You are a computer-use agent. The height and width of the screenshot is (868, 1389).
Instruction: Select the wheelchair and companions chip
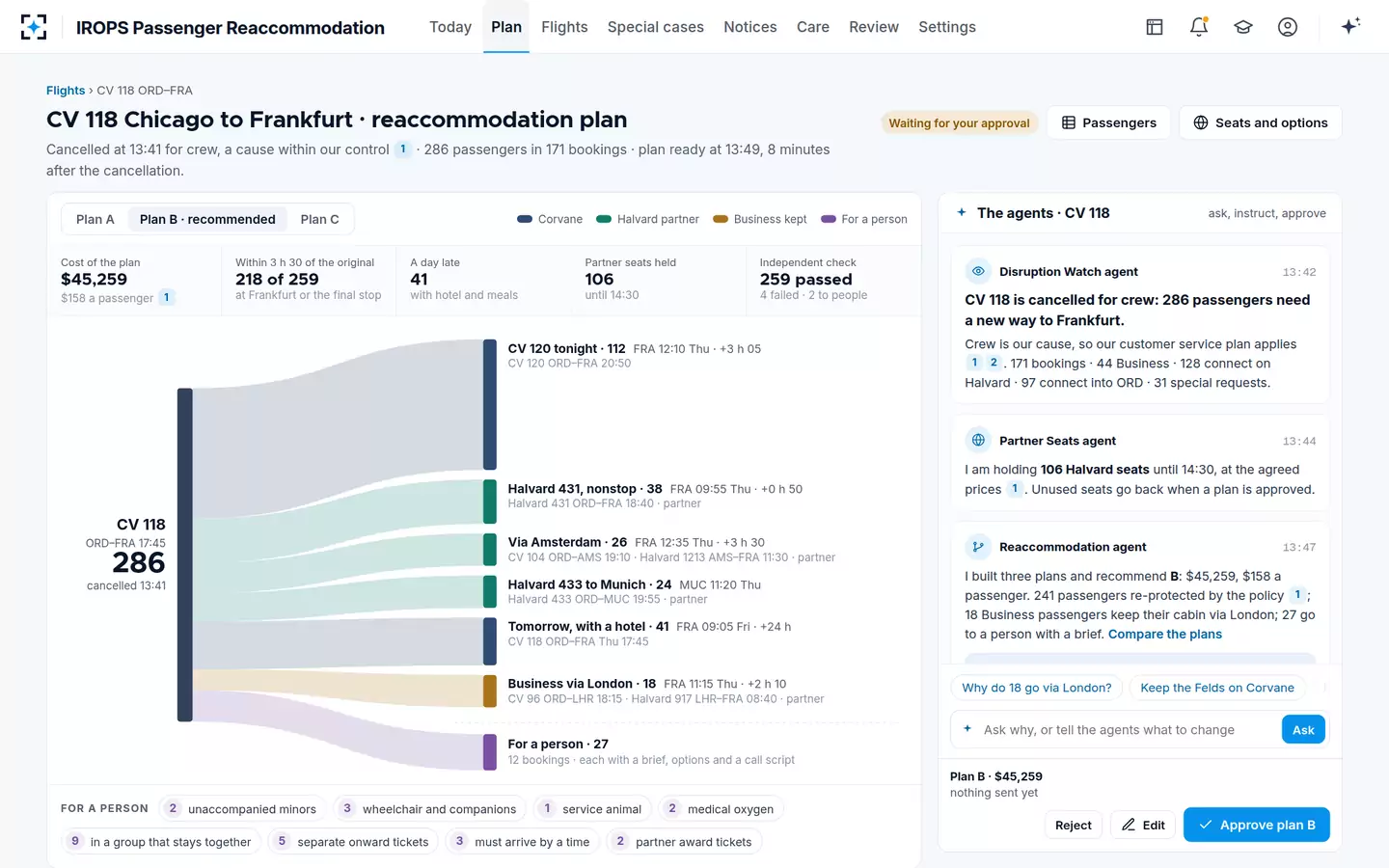429,809
